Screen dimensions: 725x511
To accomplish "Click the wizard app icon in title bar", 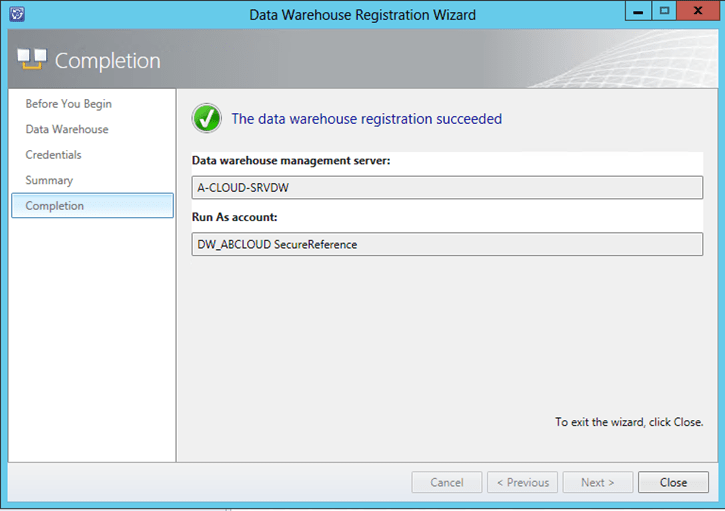I will (18, 14).
